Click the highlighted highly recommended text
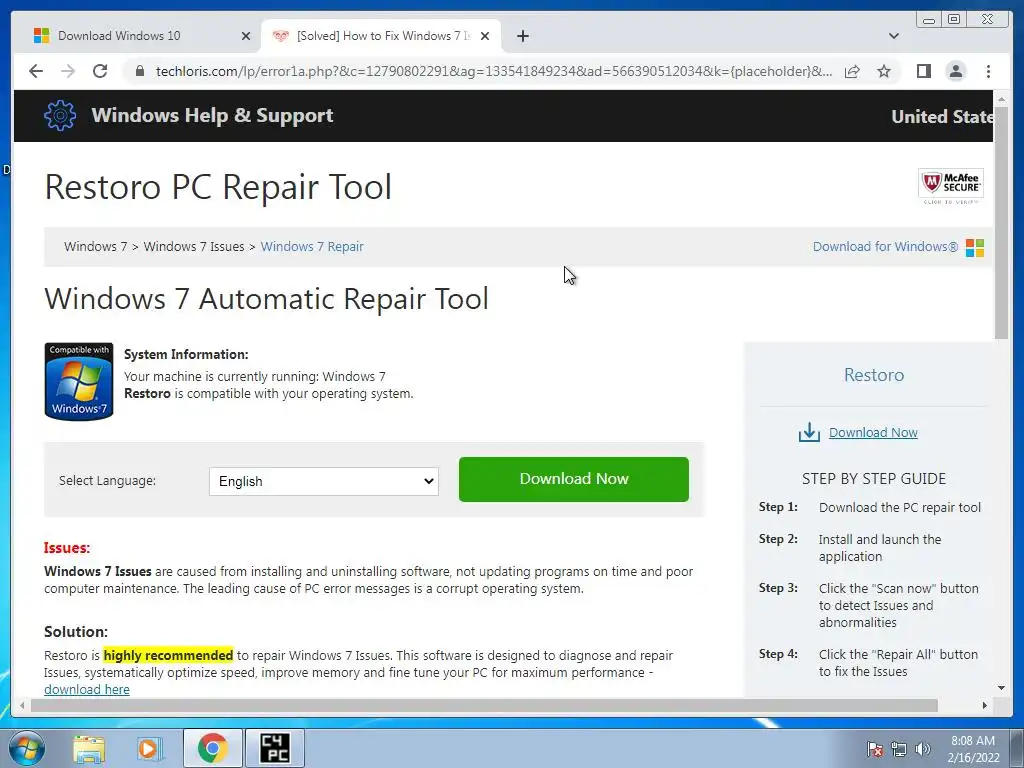Viewport: 1024px width, 768px height. click(168, 655)
